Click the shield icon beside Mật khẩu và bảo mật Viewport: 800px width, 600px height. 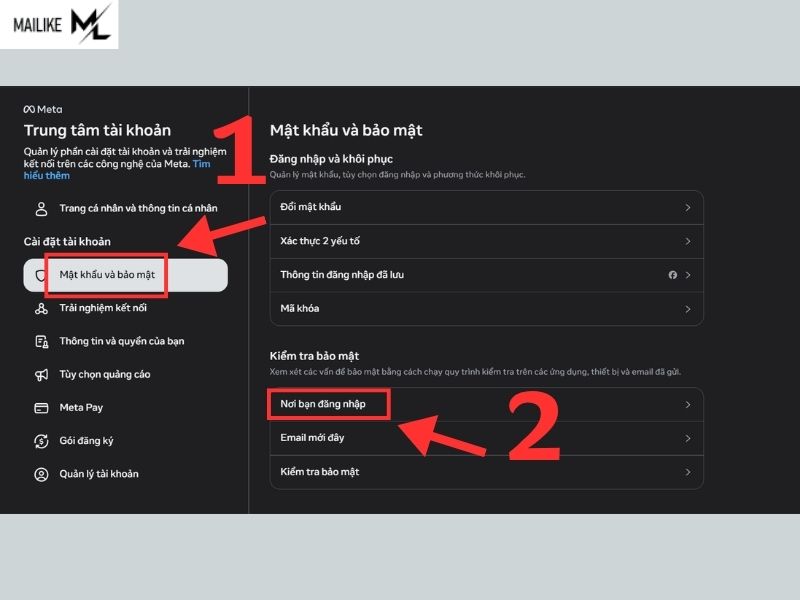(41, 276)
